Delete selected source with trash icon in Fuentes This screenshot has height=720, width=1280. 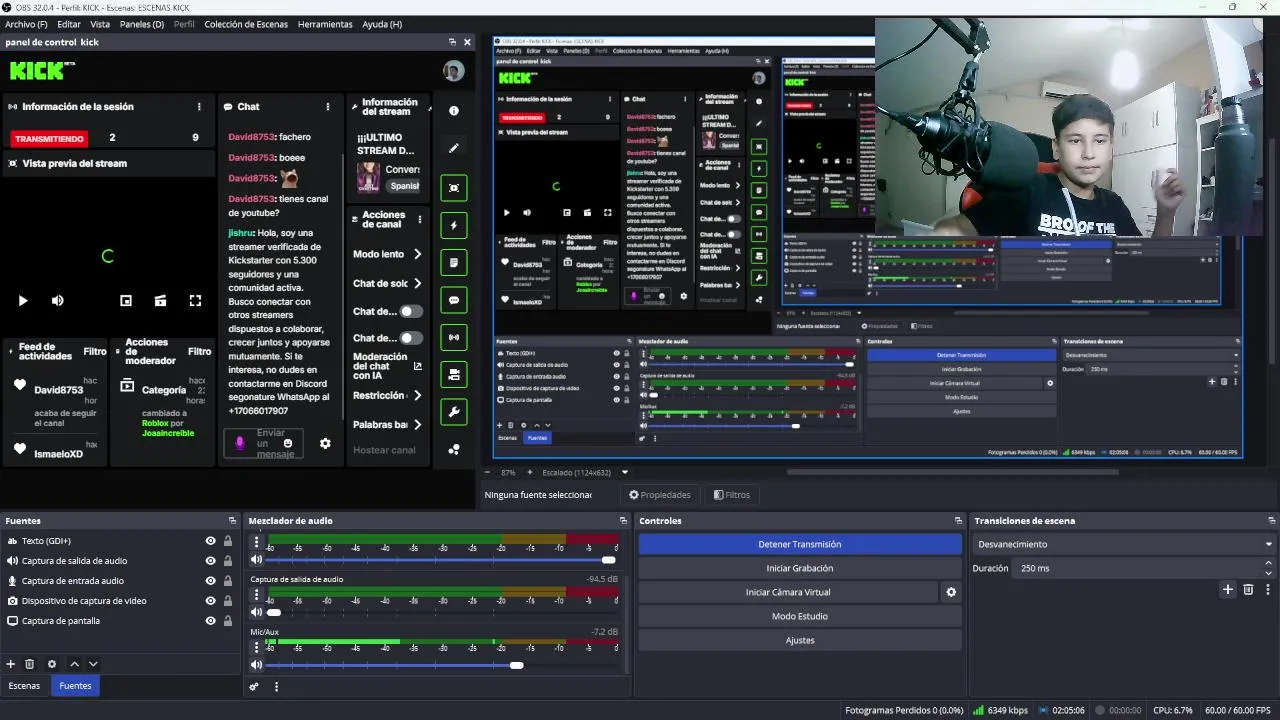point(30,664)
